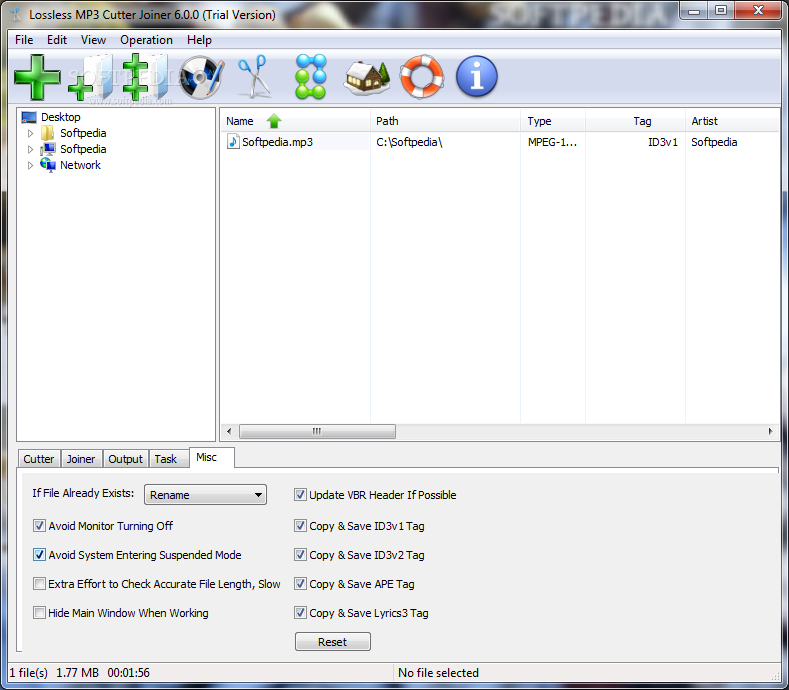Viewport: 789px width, 690px height.
Task: Sort by the Tag column header
Action: click(x=636, y=121)
